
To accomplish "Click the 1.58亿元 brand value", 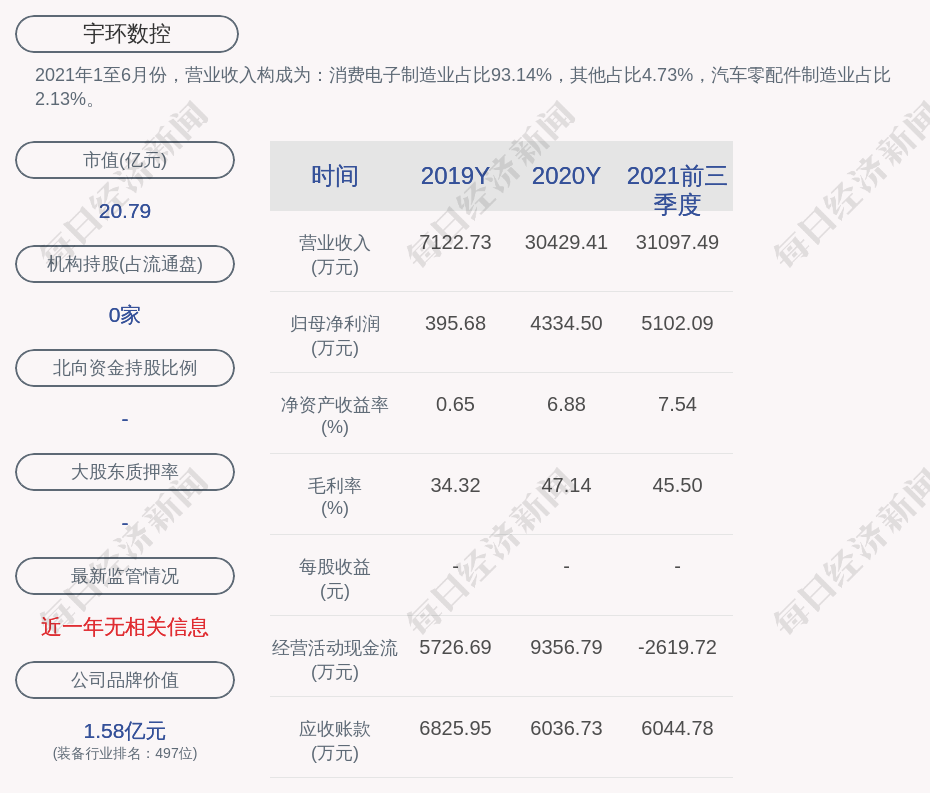I will point(125,731).
